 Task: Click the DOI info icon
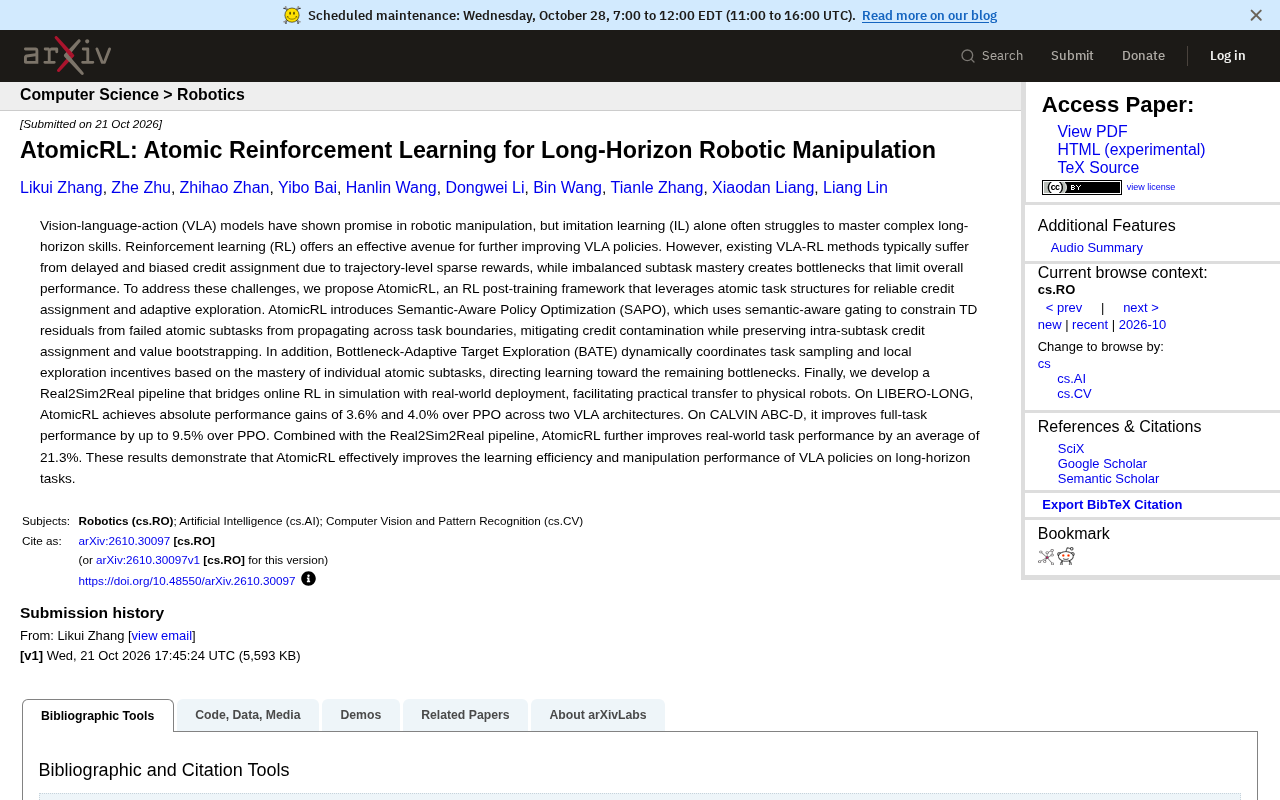pyautogui.click(x=308, y=579)
